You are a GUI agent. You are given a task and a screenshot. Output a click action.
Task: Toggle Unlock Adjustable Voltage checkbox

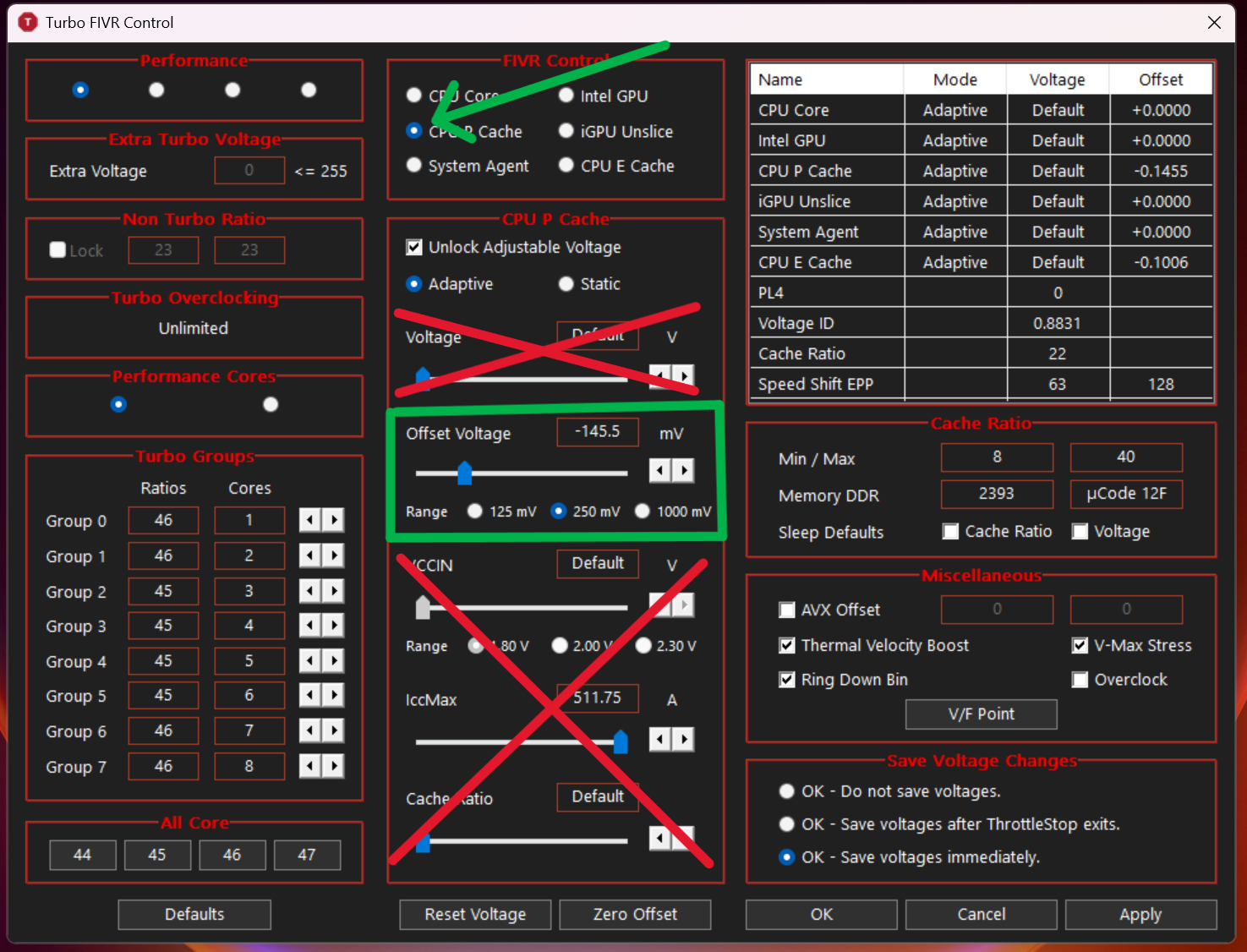tap(414, 247)
